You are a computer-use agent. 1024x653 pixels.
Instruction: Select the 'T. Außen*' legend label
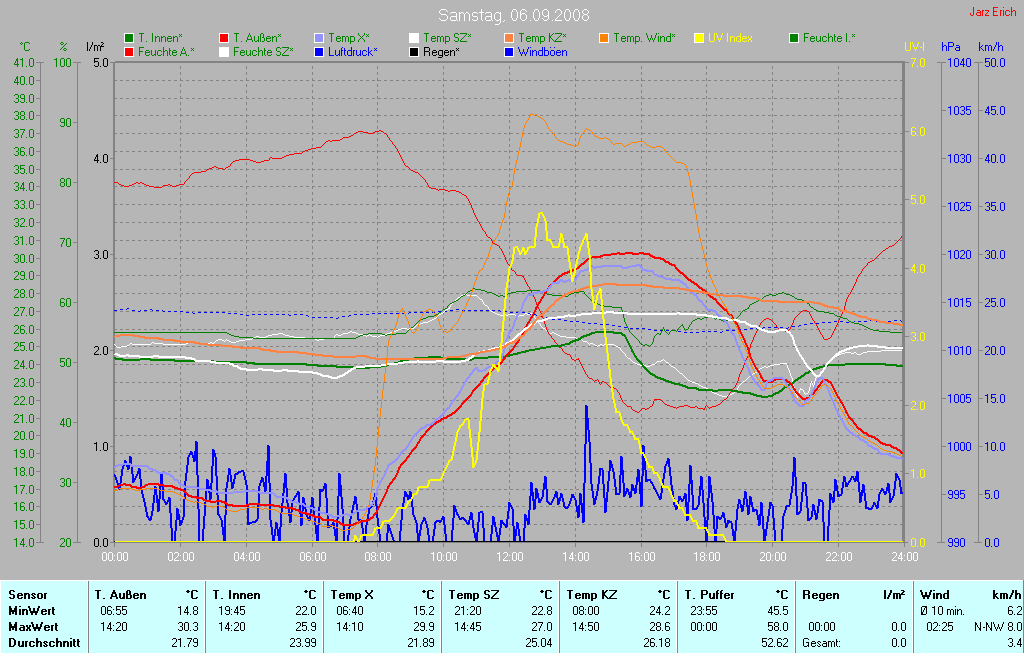(x=257, y=39)
